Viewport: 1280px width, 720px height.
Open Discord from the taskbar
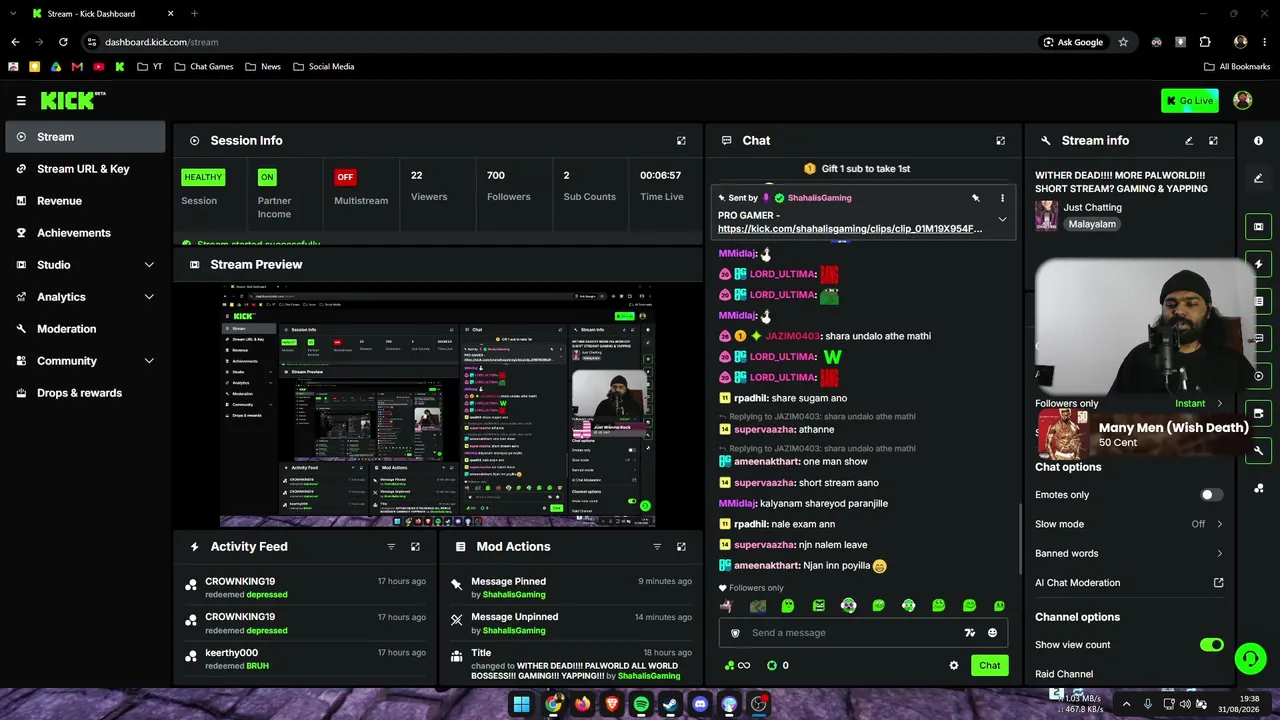700,704
